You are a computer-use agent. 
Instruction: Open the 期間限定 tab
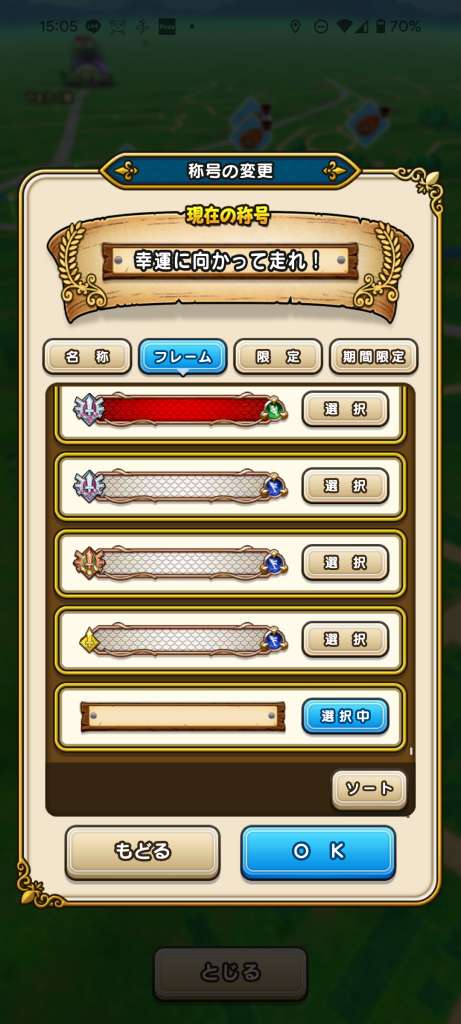click(x=374, y=357)
